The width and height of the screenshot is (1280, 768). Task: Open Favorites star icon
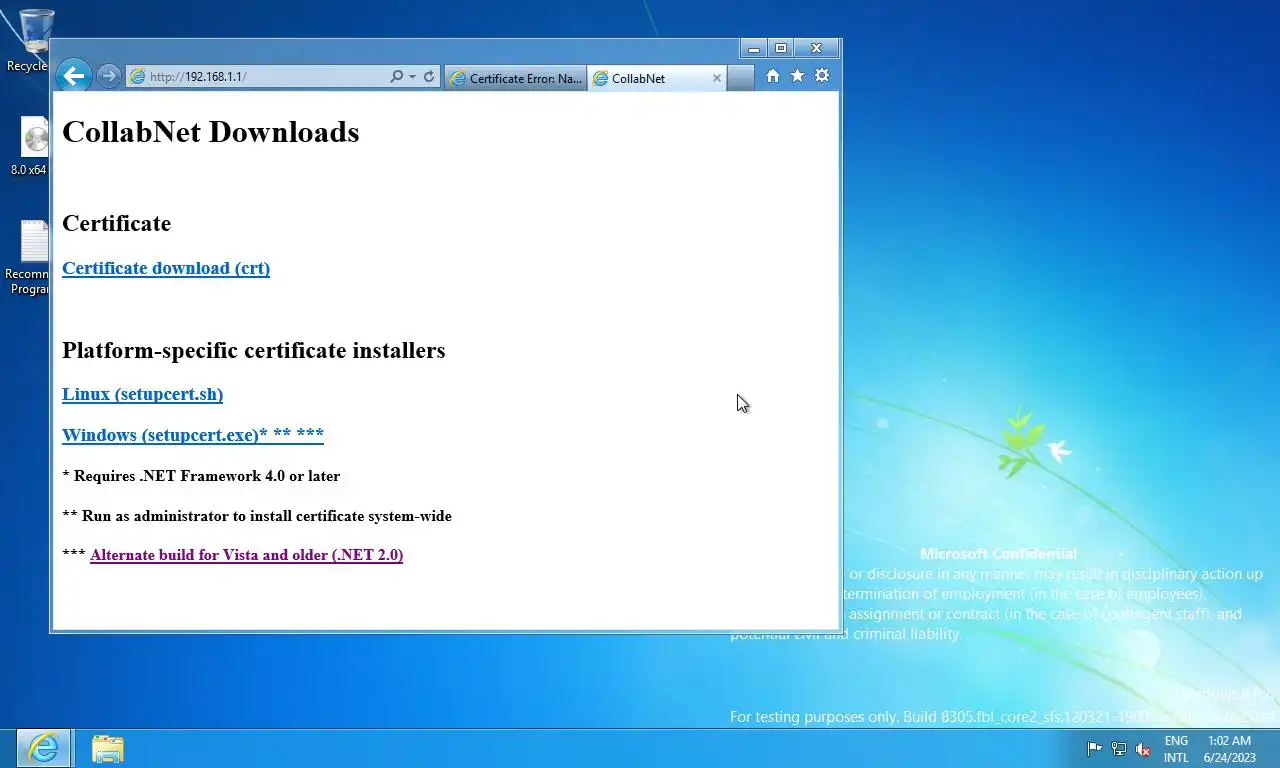(797, 76)
